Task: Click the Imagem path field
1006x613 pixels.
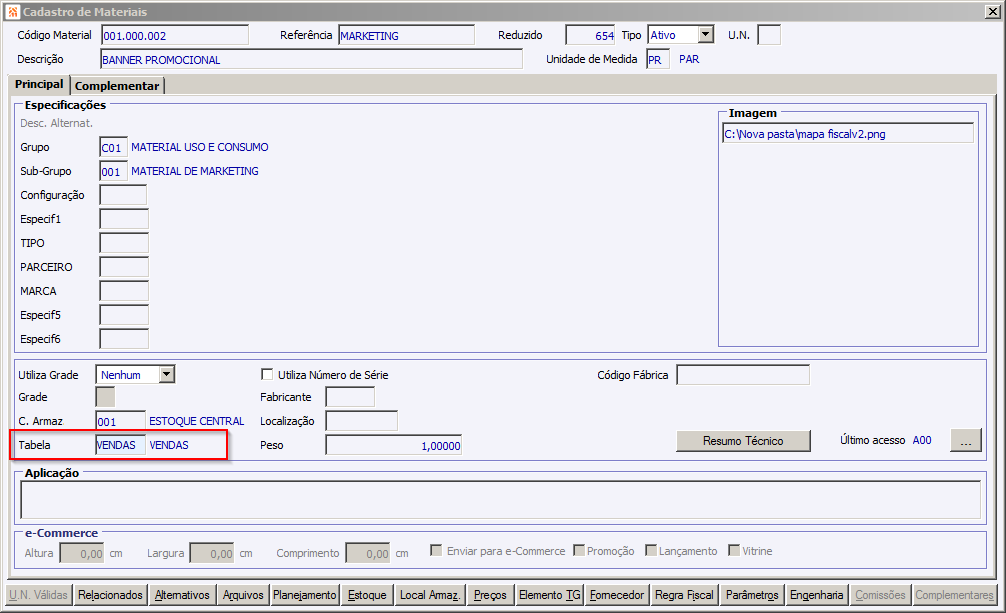Action: (x=848, y=134)
